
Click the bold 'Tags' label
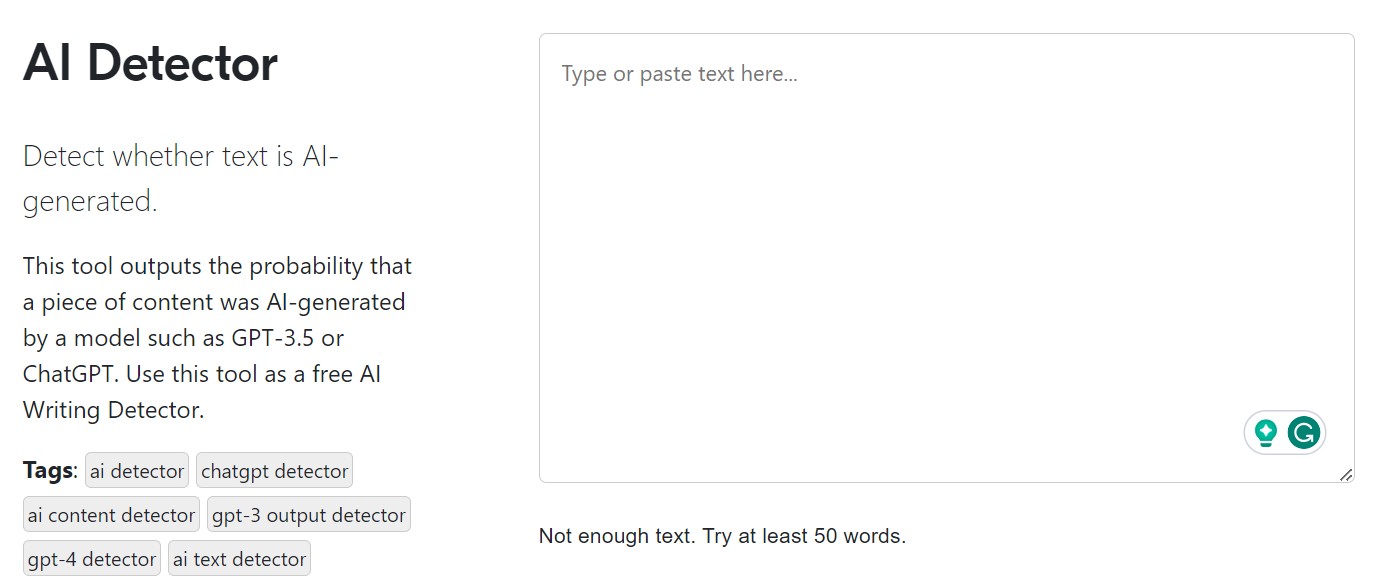coord(50,470)
